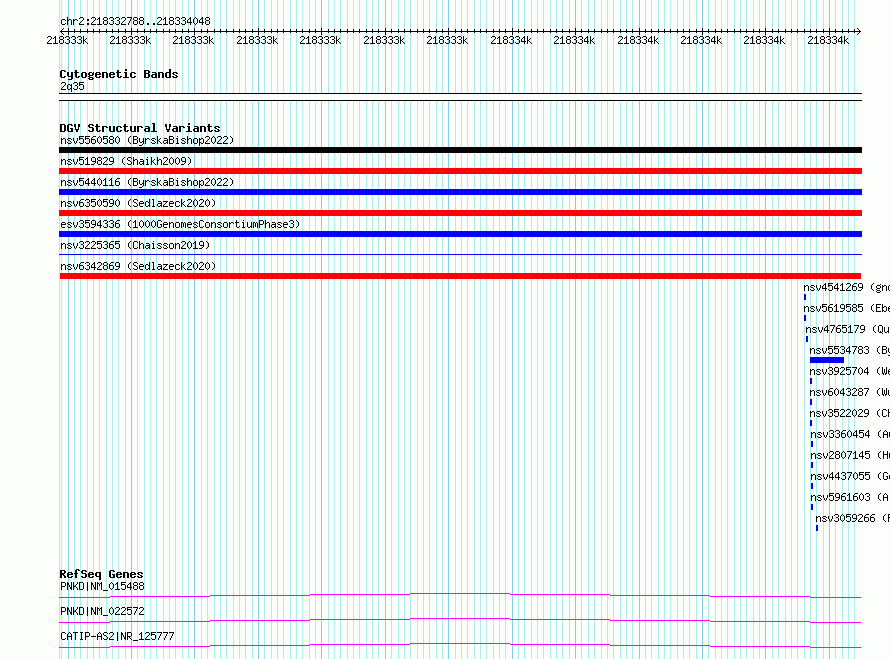Select the blue esv3594336 variant bar
The height and width of the screenshot is (659, 890).
460,234
